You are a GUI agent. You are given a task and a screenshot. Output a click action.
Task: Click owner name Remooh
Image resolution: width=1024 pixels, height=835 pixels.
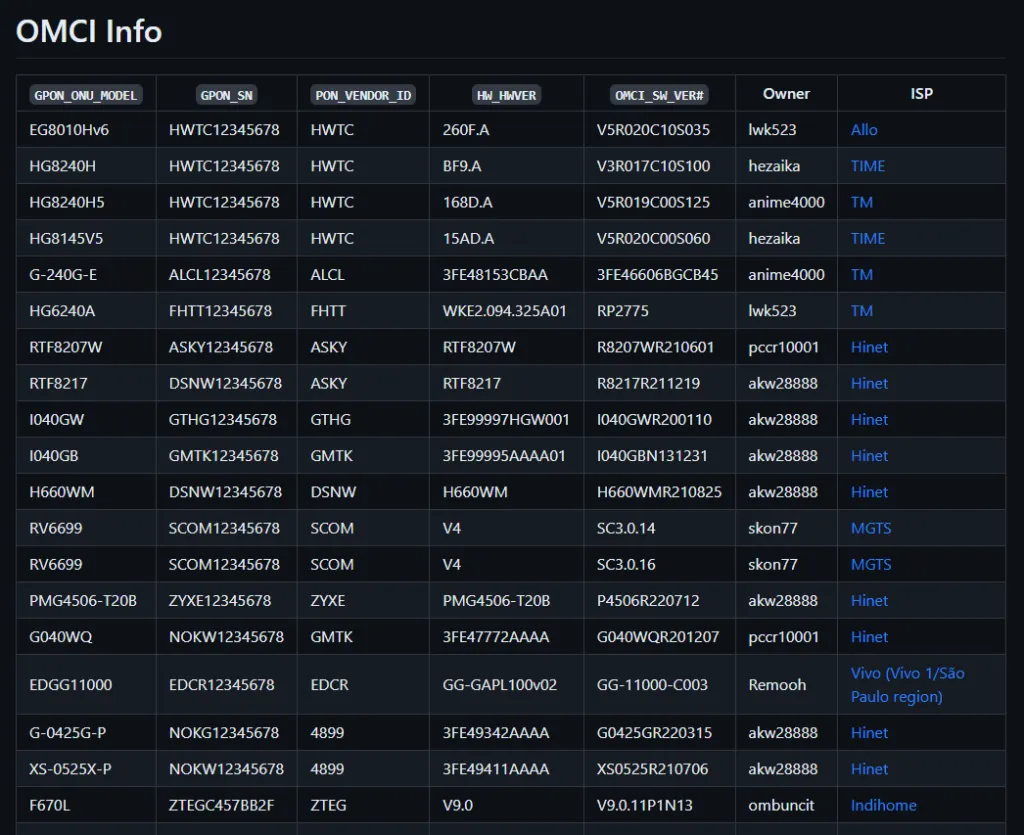[777, 685]
